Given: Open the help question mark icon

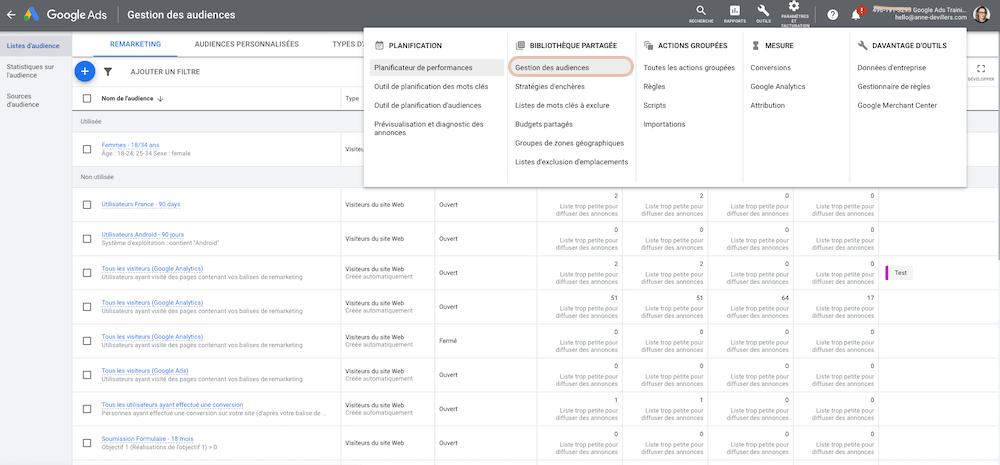Looking at the screenshot, I should point(832,15).
